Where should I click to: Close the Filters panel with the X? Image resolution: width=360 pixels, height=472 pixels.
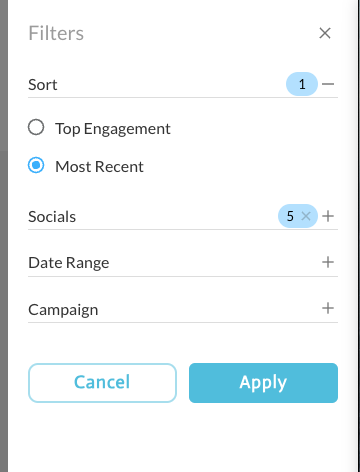tap(325, 33)
